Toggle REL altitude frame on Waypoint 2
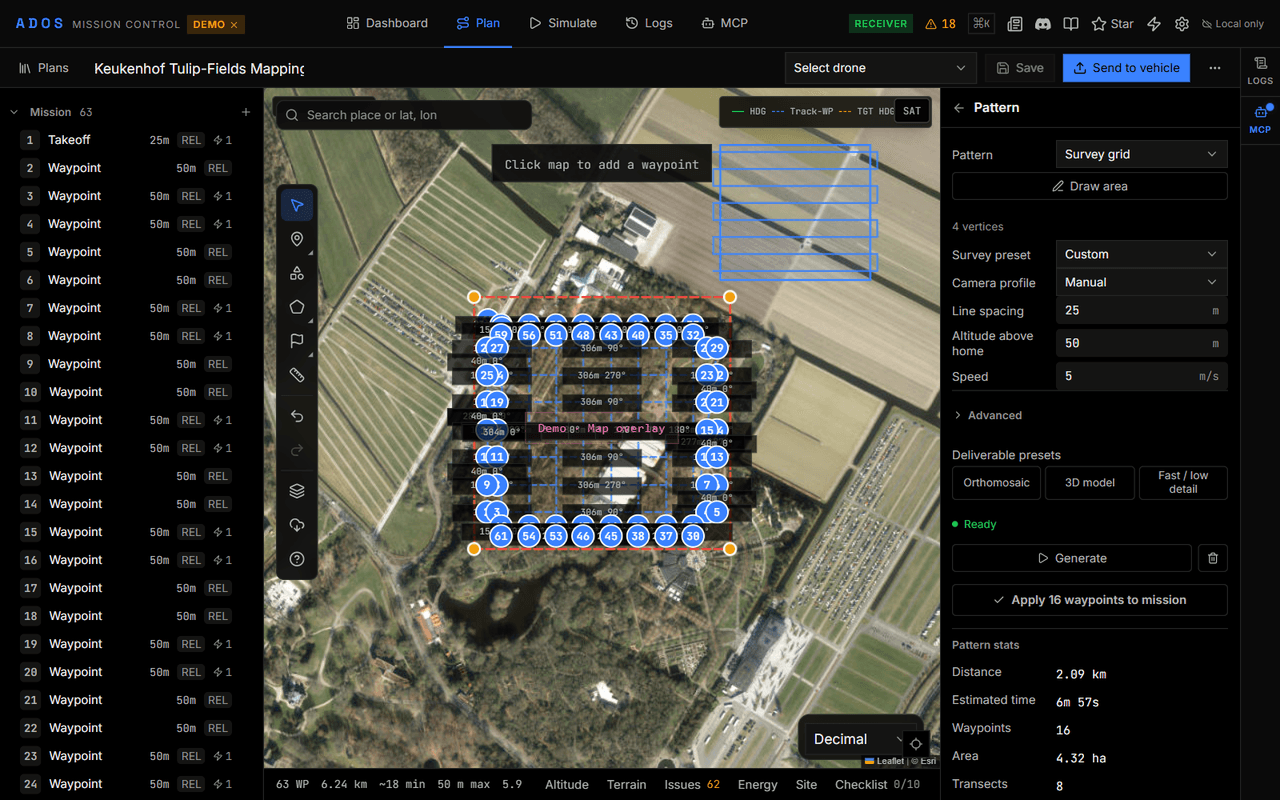 click(218, 168)
